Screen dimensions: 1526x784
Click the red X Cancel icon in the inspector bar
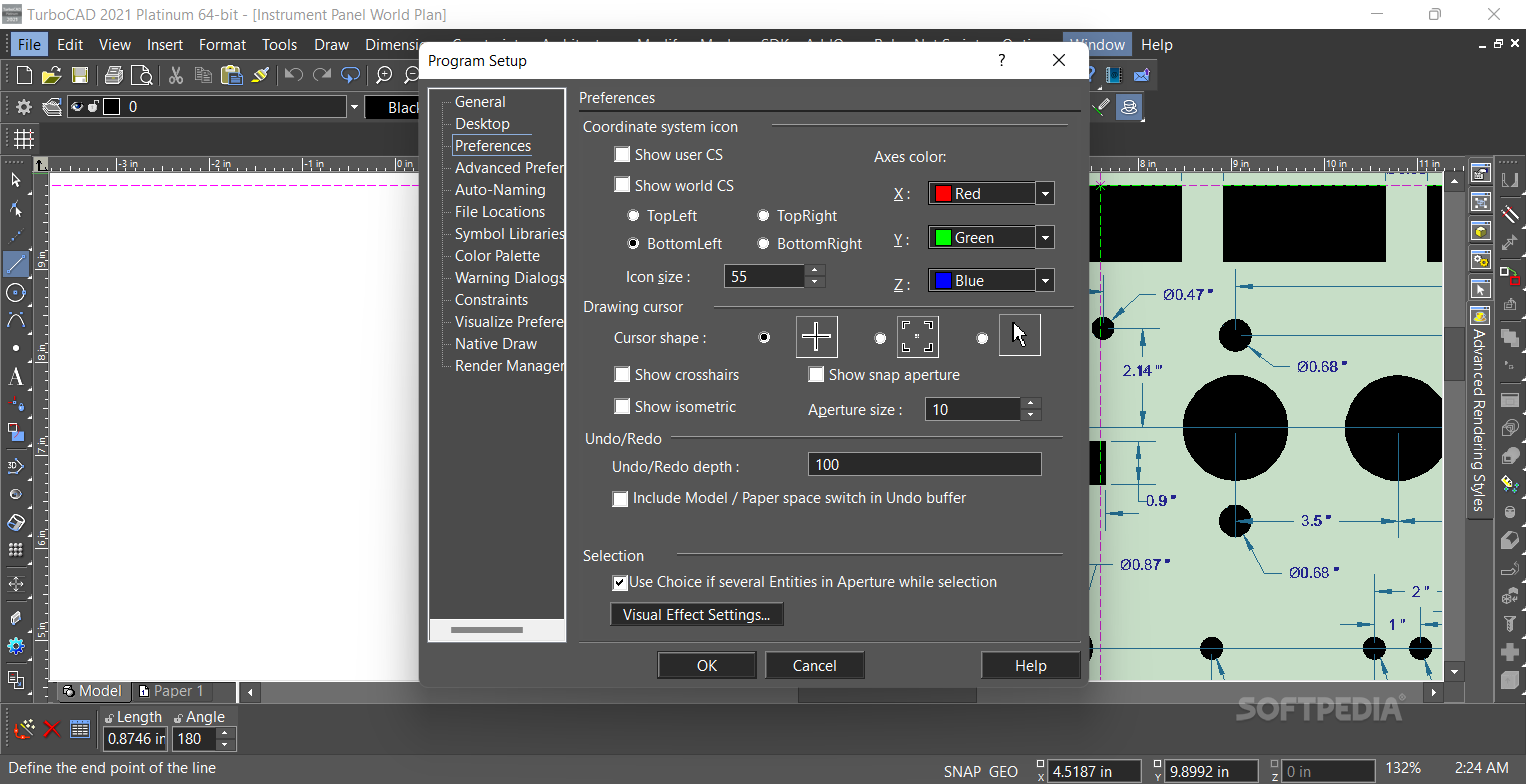52,730
